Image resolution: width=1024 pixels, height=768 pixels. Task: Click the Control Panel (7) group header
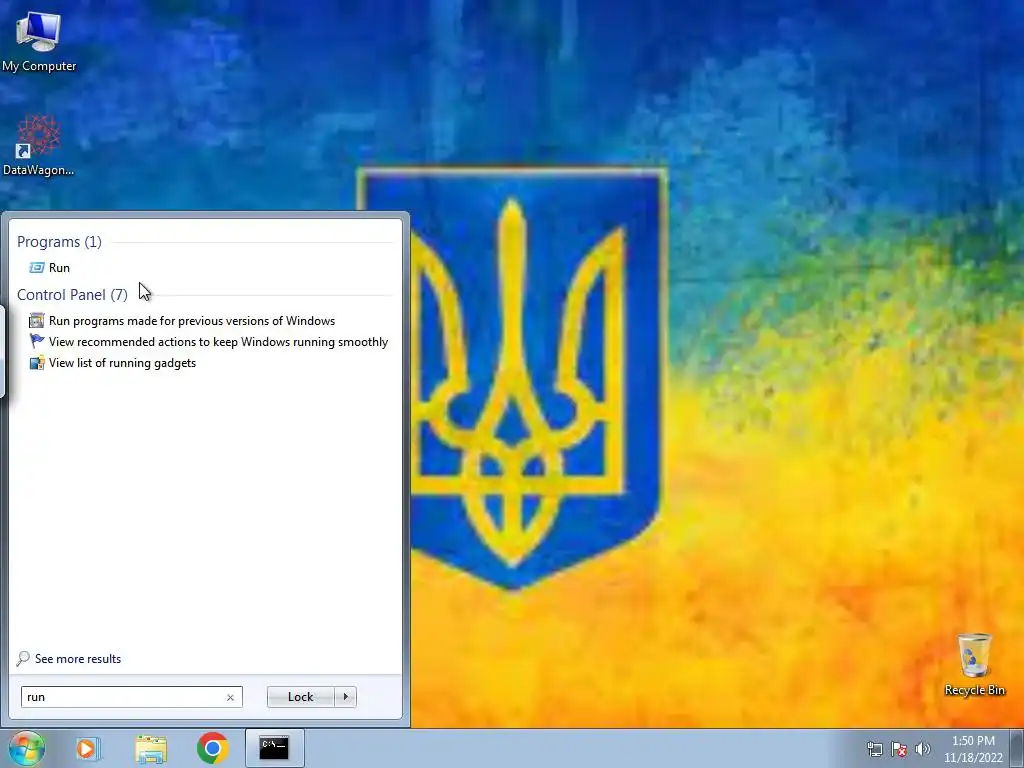(72, 295)
